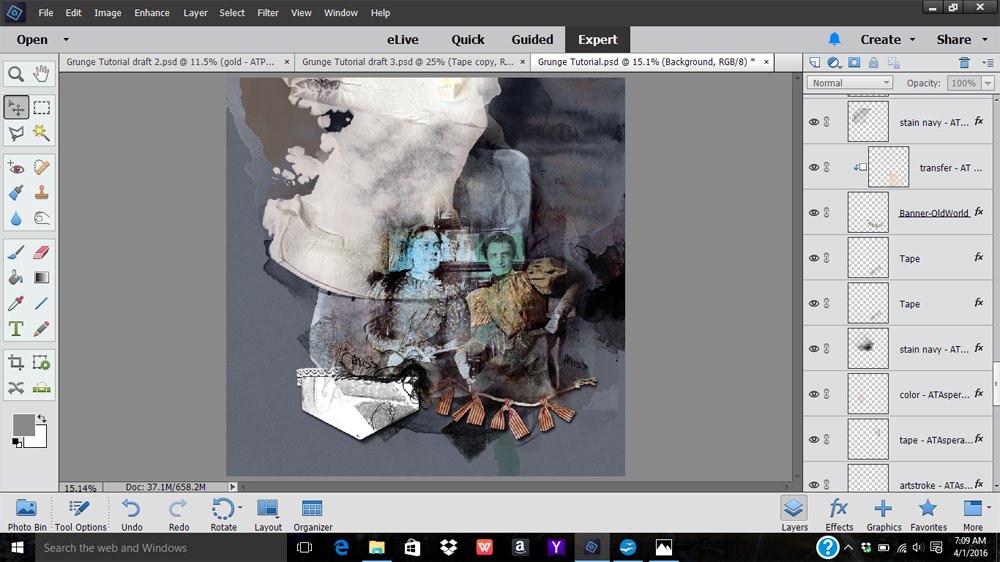Screen dimensions: 1000x562
Task: Click the notifications bell icon
Action: (x=834, y=39)
